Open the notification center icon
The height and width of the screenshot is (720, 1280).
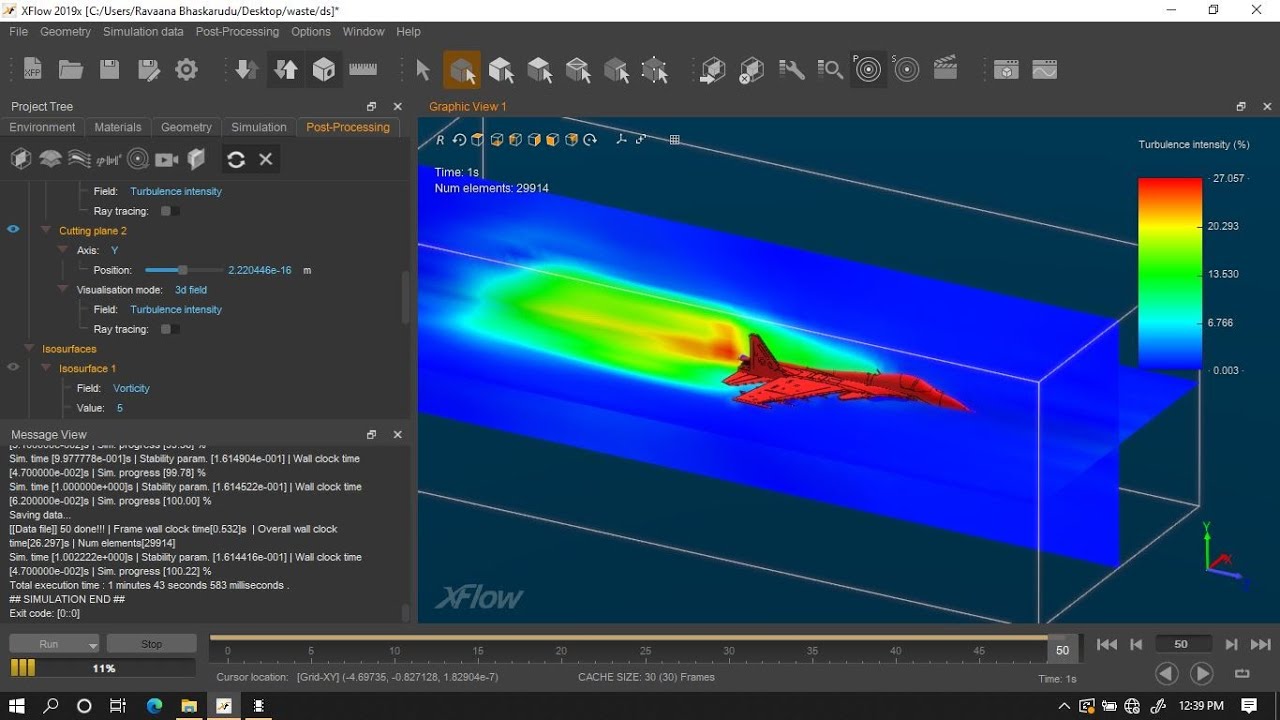point(1249,706)
